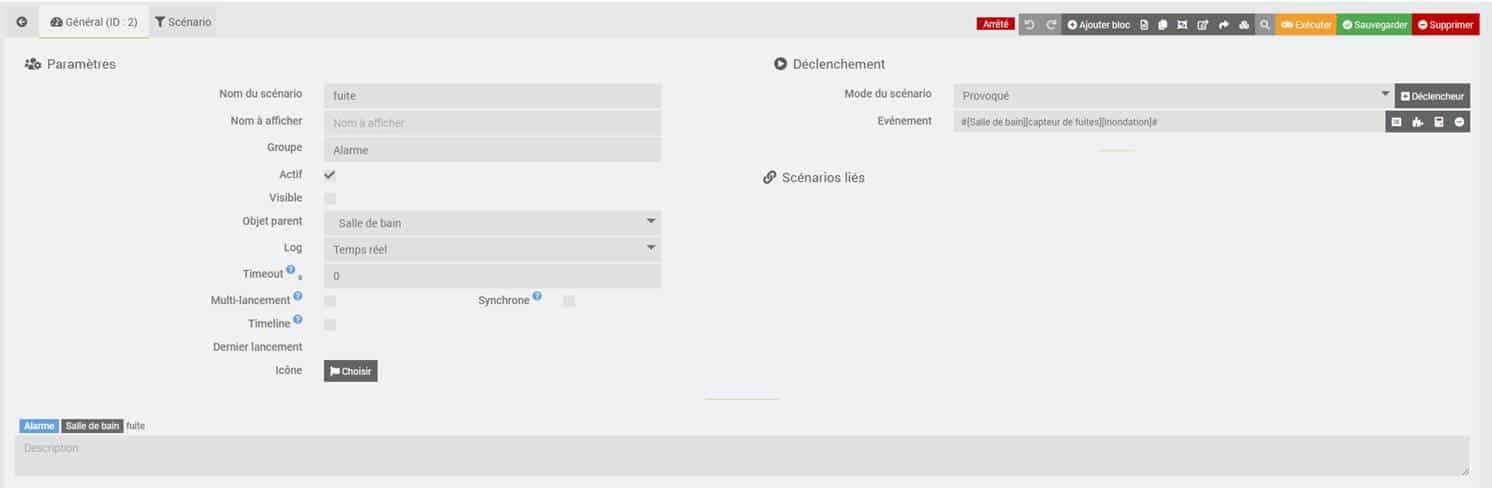
Task: Click the template cubes icon
Action: 1244,24
